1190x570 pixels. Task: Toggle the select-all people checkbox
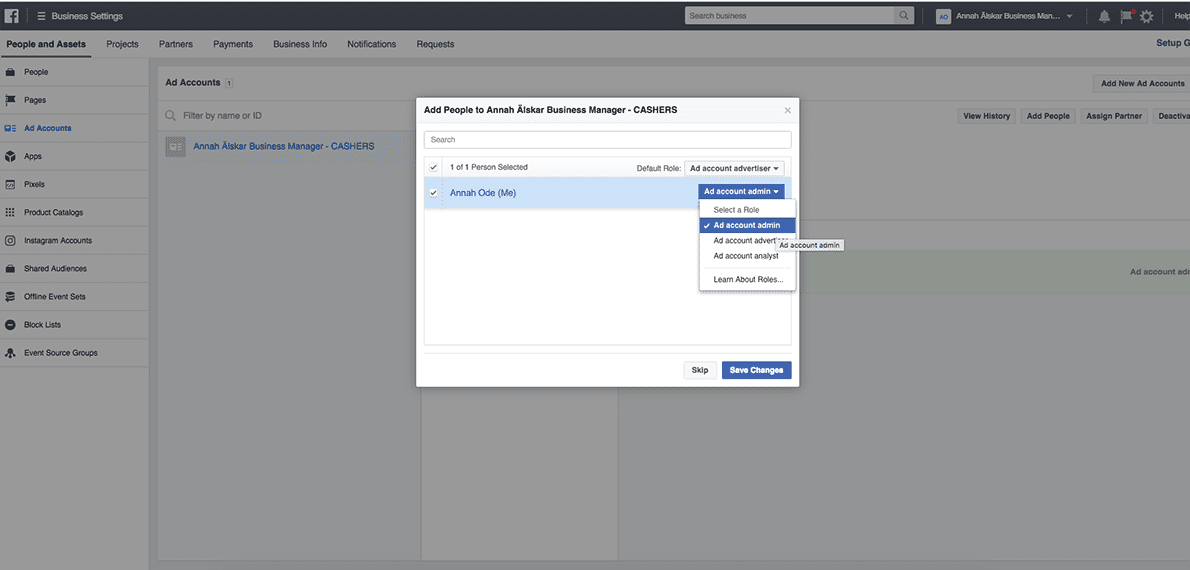click(433, 167)
